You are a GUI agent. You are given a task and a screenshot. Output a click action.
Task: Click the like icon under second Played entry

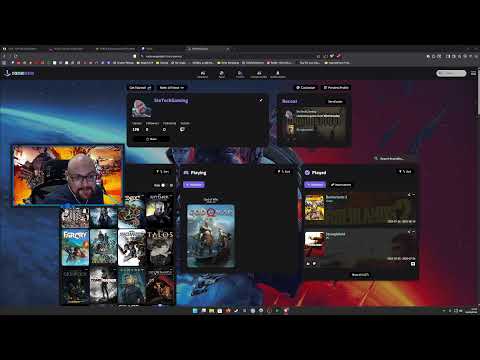pyautogui.click(x=308, y=264)
